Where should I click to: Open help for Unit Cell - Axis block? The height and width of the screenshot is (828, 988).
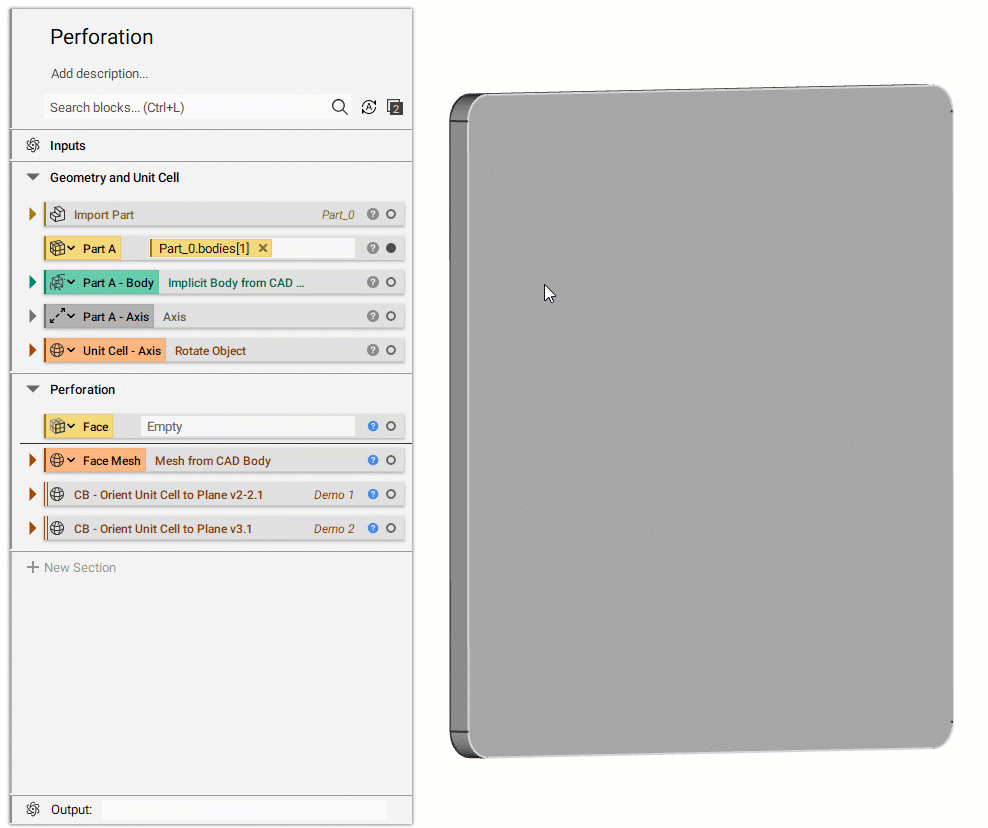click(373, 350)
